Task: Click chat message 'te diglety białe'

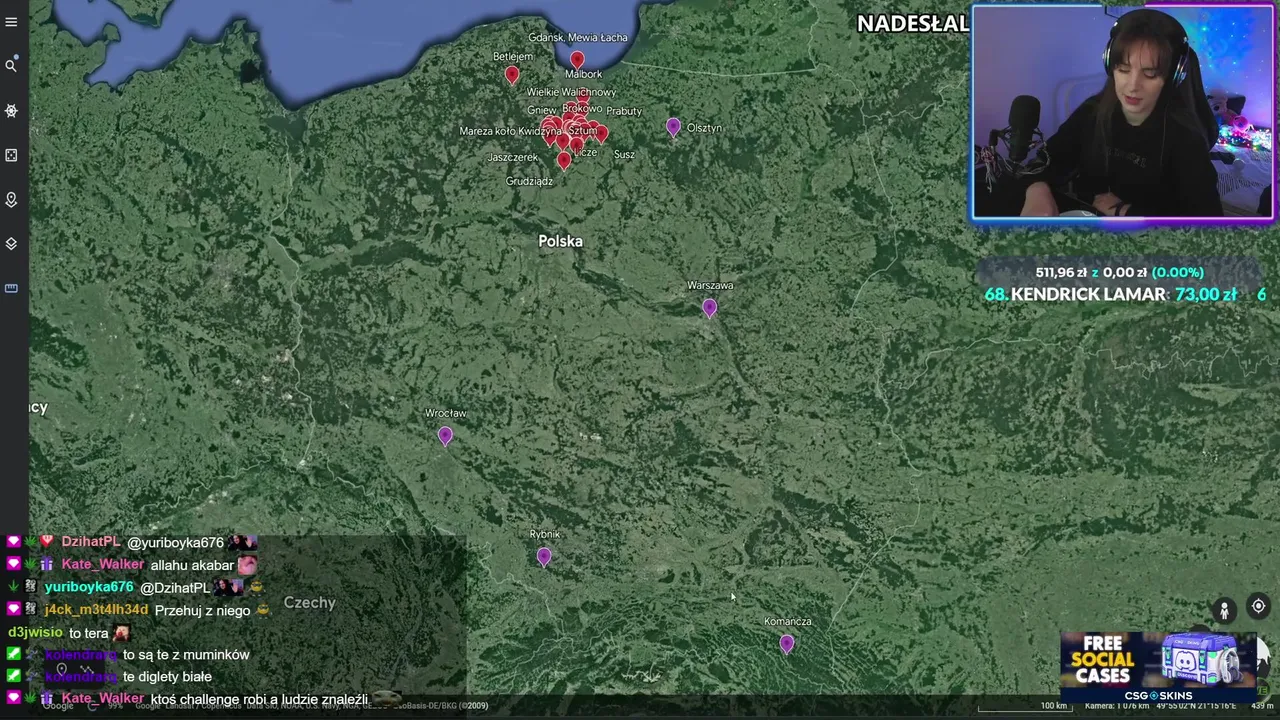Action: tap(167, 677)
